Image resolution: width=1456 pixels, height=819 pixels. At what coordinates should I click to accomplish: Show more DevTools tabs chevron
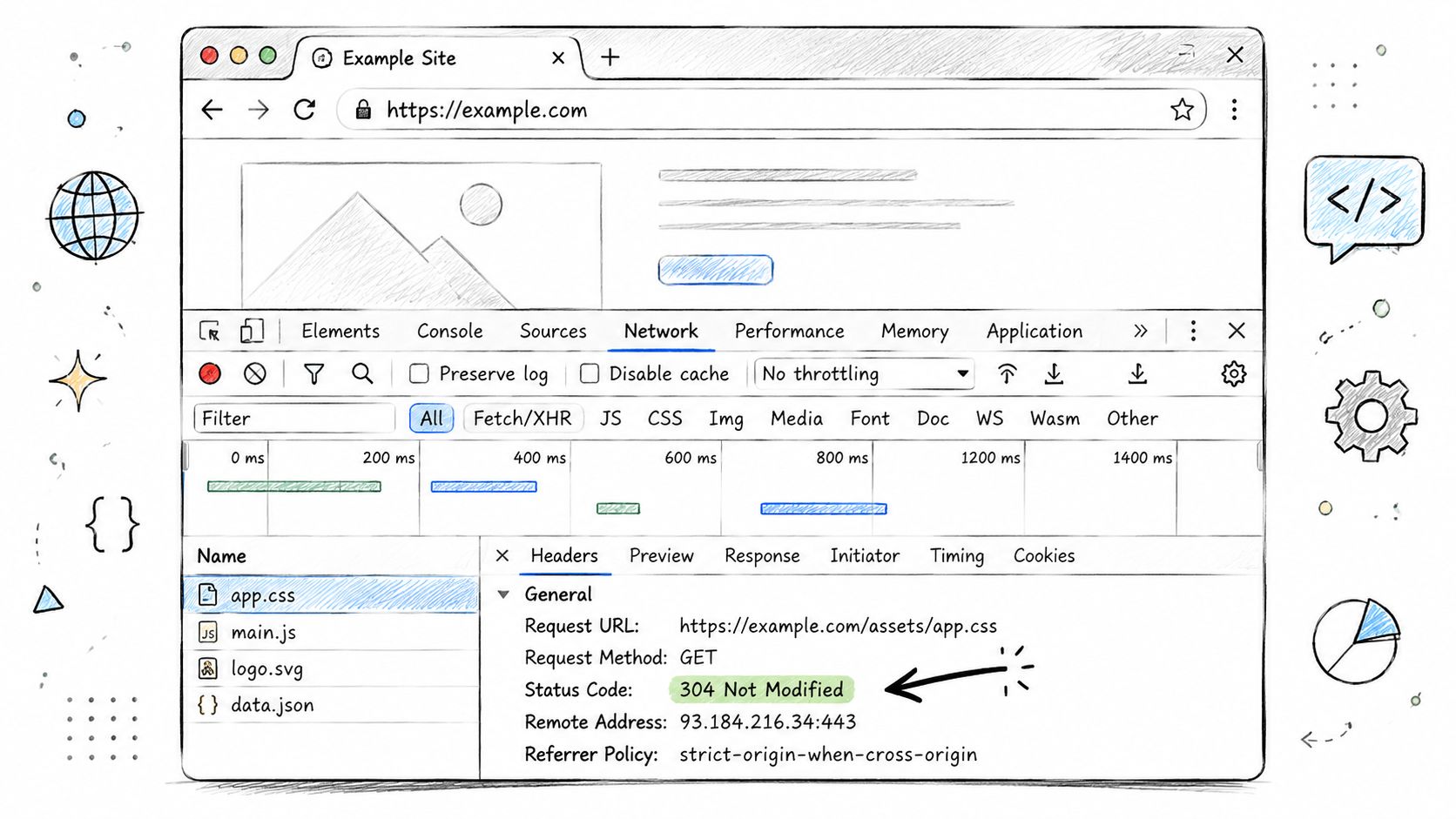pyautogui.click(x=1141, y=332)
